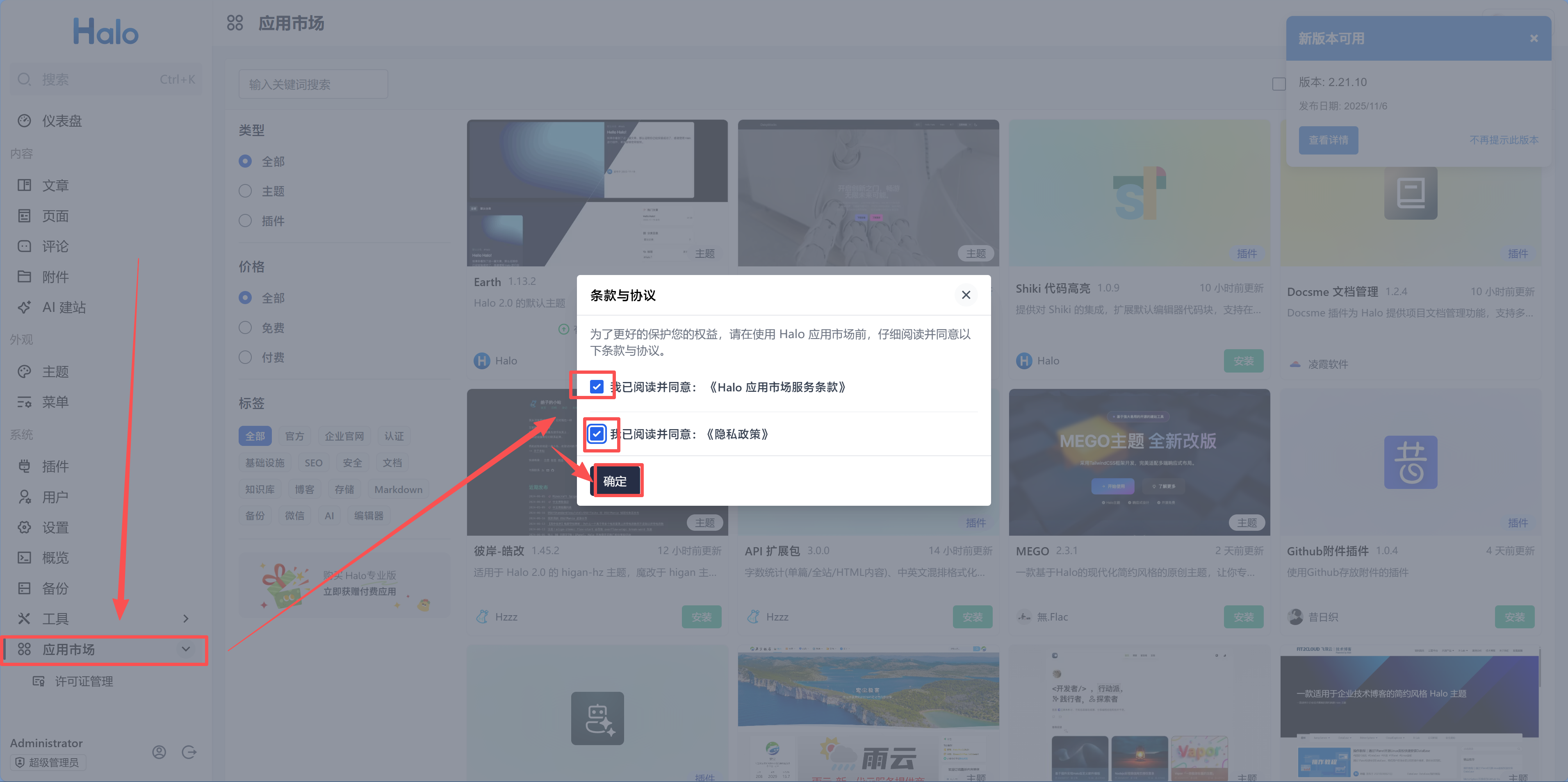Open the 设置 settings icon
This screenshot has height=782, width=1568.
(x=24, y=527)
